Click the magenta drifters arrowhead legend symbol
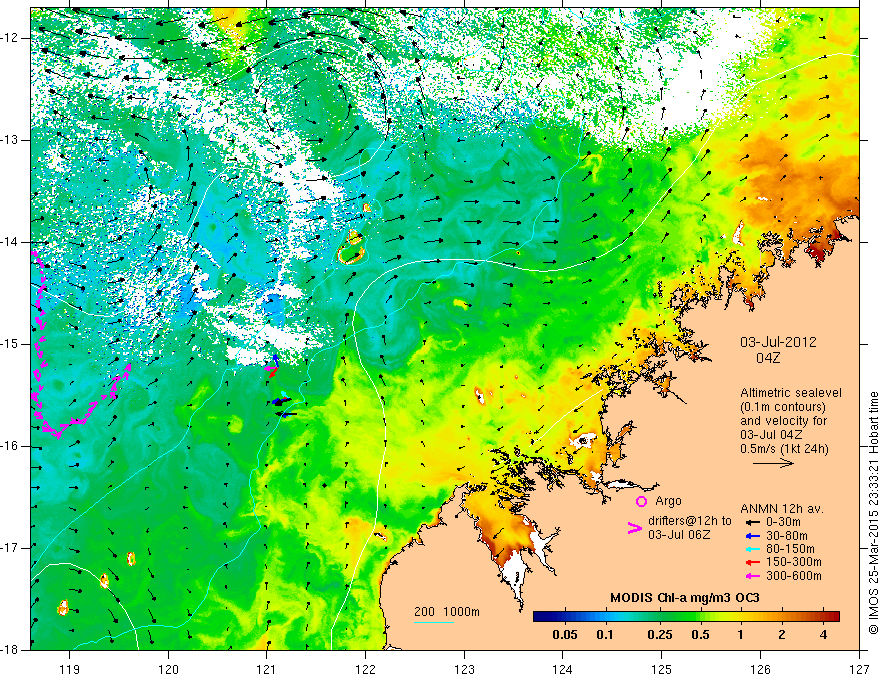 (634, 528)
